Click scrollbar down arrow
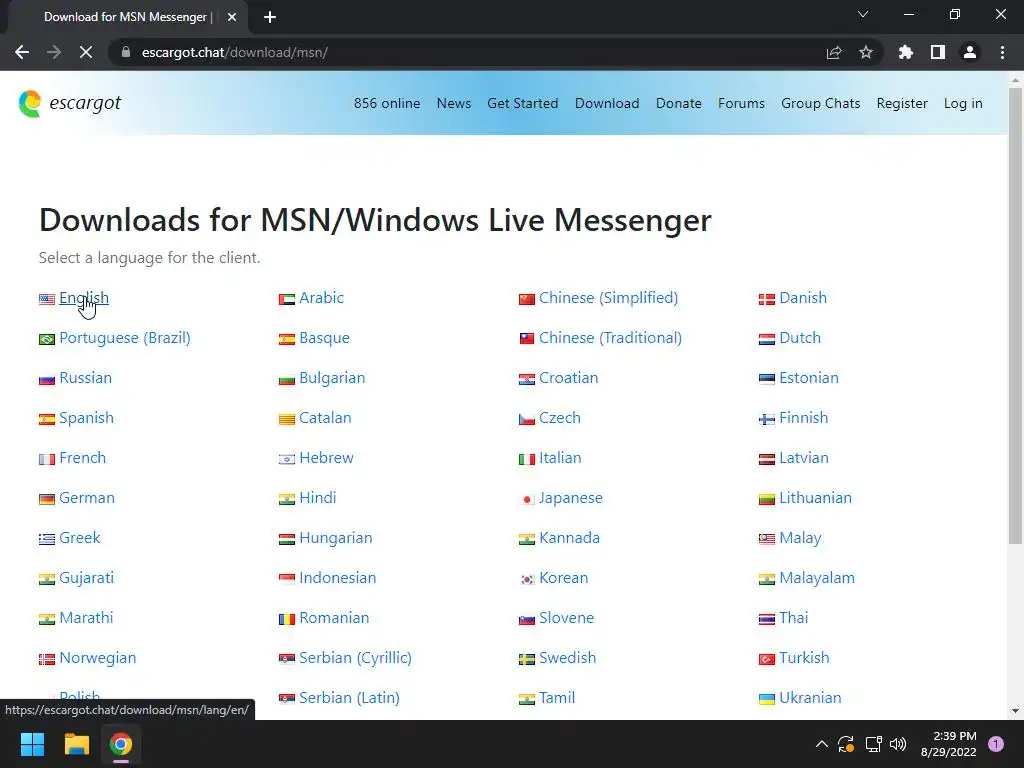Image resolution: width=1024 pixels, height=768 pixels. coord(1015,711)
